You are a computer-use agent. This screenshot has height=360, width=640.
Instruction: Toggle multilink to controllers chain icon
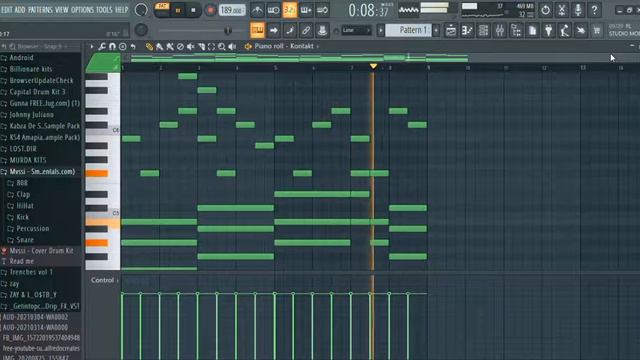306,30
